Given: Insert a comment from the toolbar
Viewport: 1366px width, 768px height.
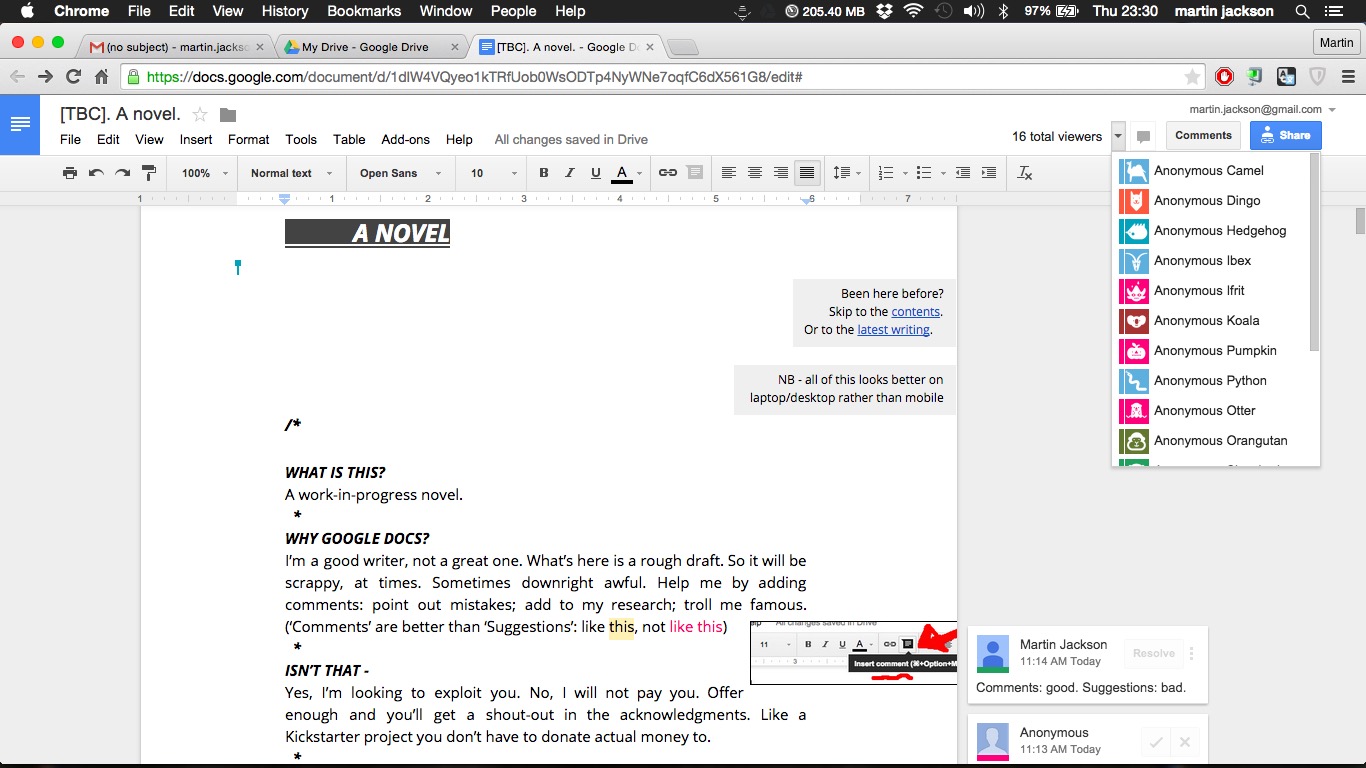Looking at the screenshot, I should (x=695, y=173).
